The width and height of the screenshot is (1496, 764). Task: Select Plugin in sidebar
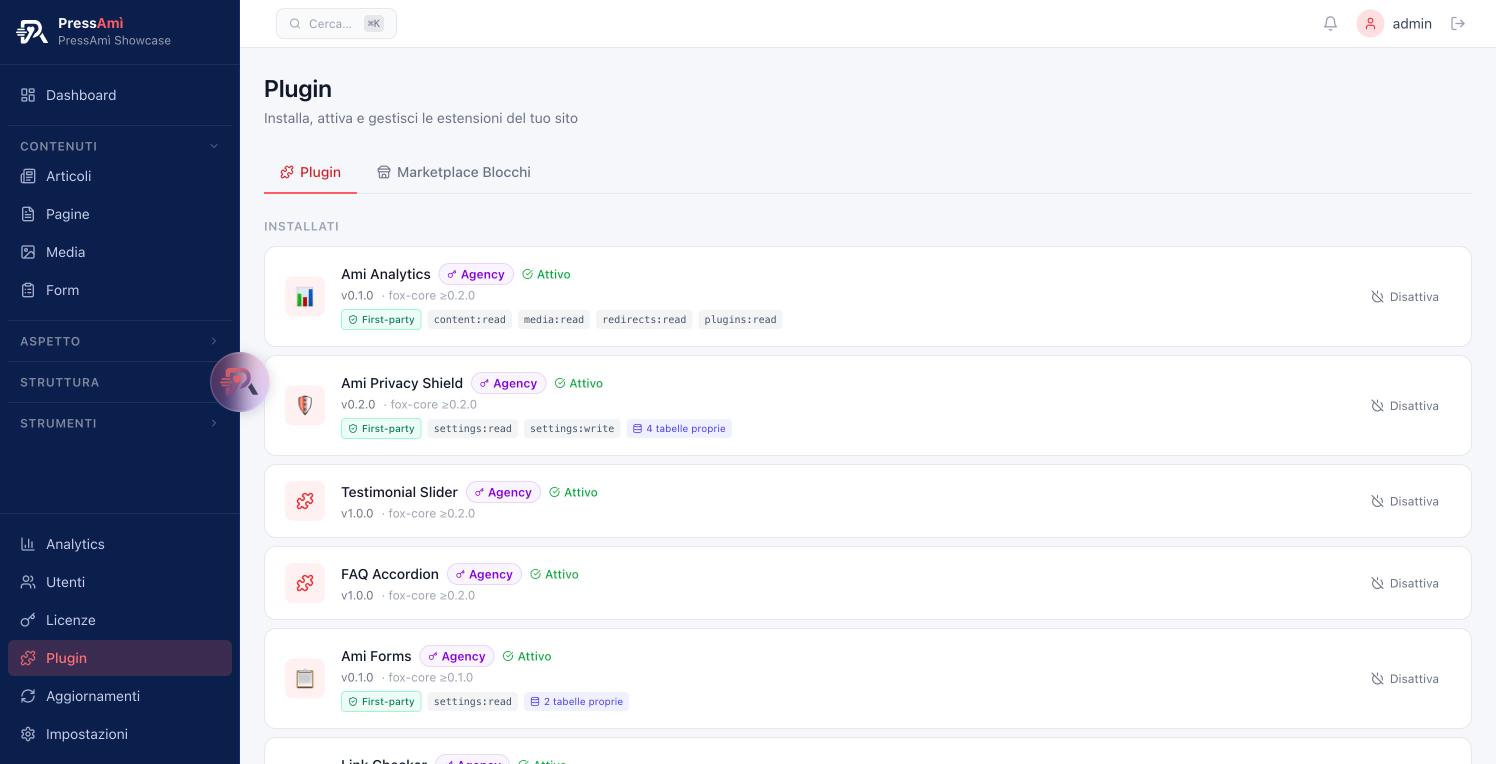coord(120,658)
